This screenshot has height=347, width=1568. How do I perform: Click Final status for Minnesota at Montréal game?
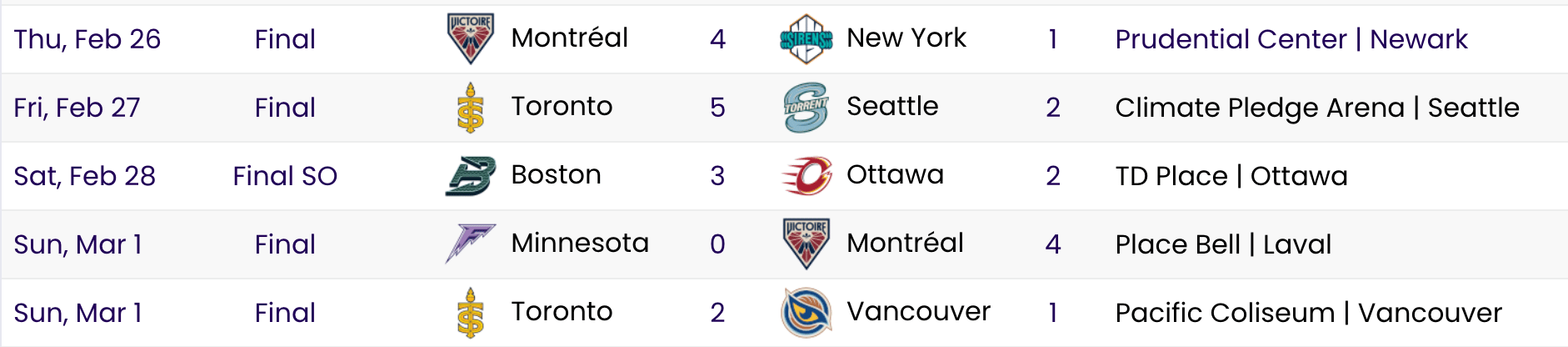[x=285, y=244]
